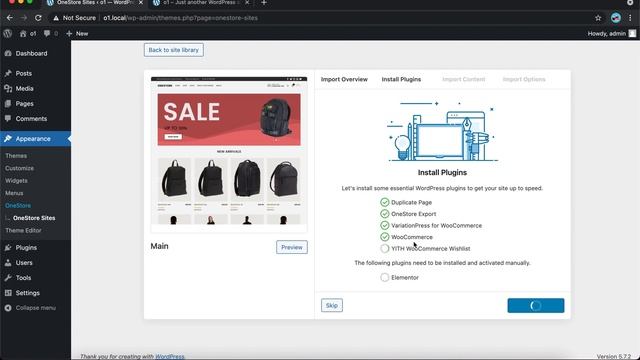Select the 'Version 5.7.2' footer text
Viewport: 640px width, 360px height.
[x=613, y=356]
